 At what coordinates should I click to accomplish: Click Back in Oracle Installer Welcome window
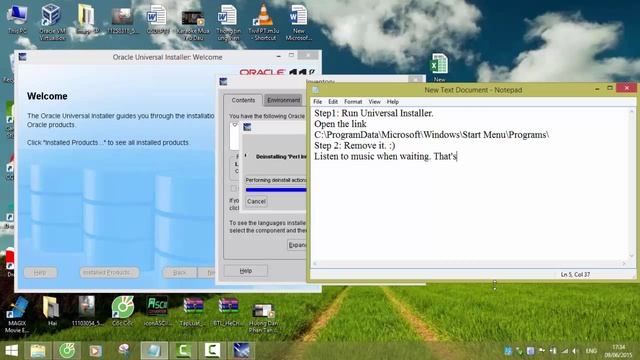click(180, 272)
